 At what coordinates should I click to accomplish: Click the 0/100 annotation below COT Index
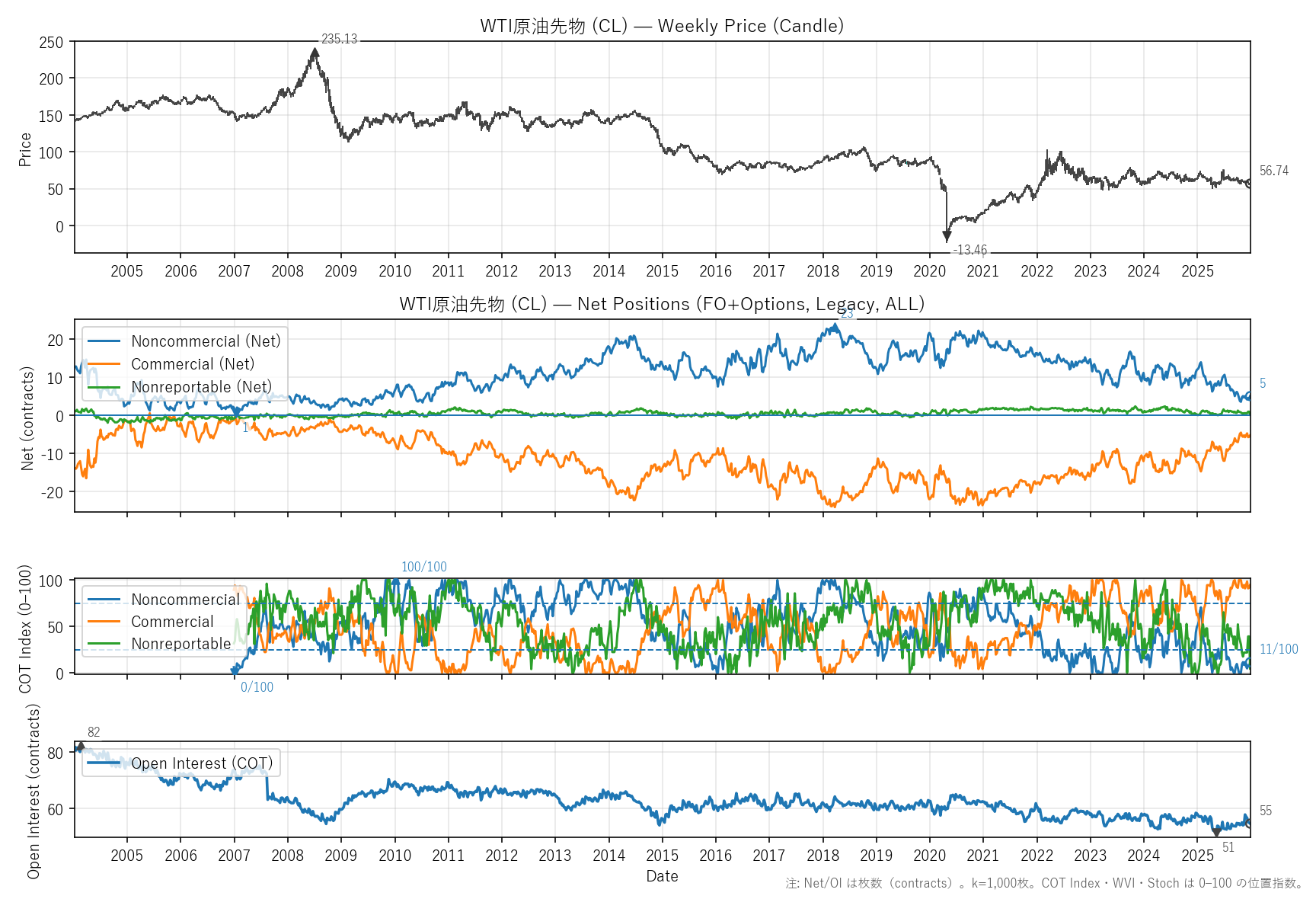pos(257,687)
